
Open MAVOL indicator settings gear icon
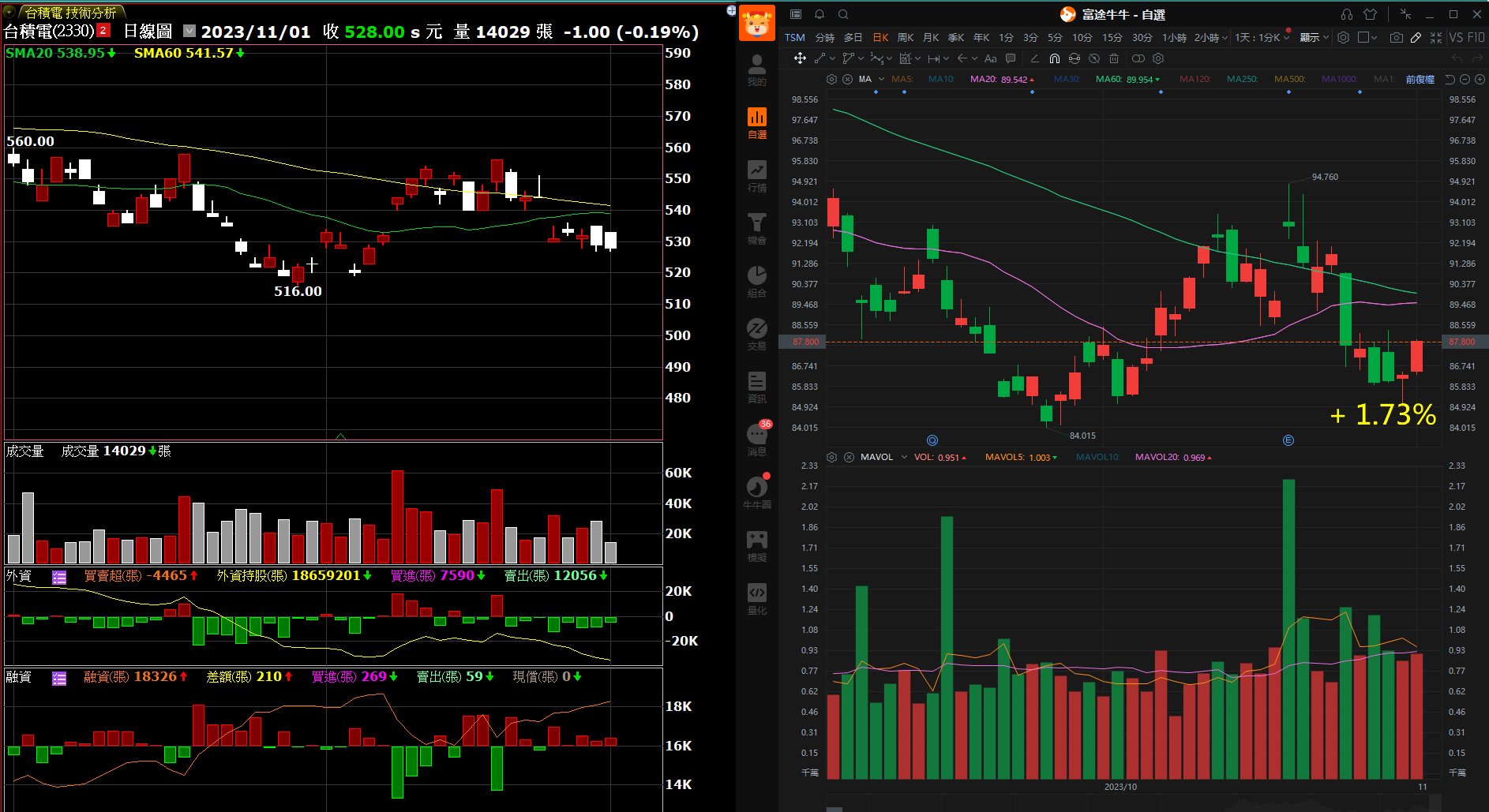(x=831, y=457)
